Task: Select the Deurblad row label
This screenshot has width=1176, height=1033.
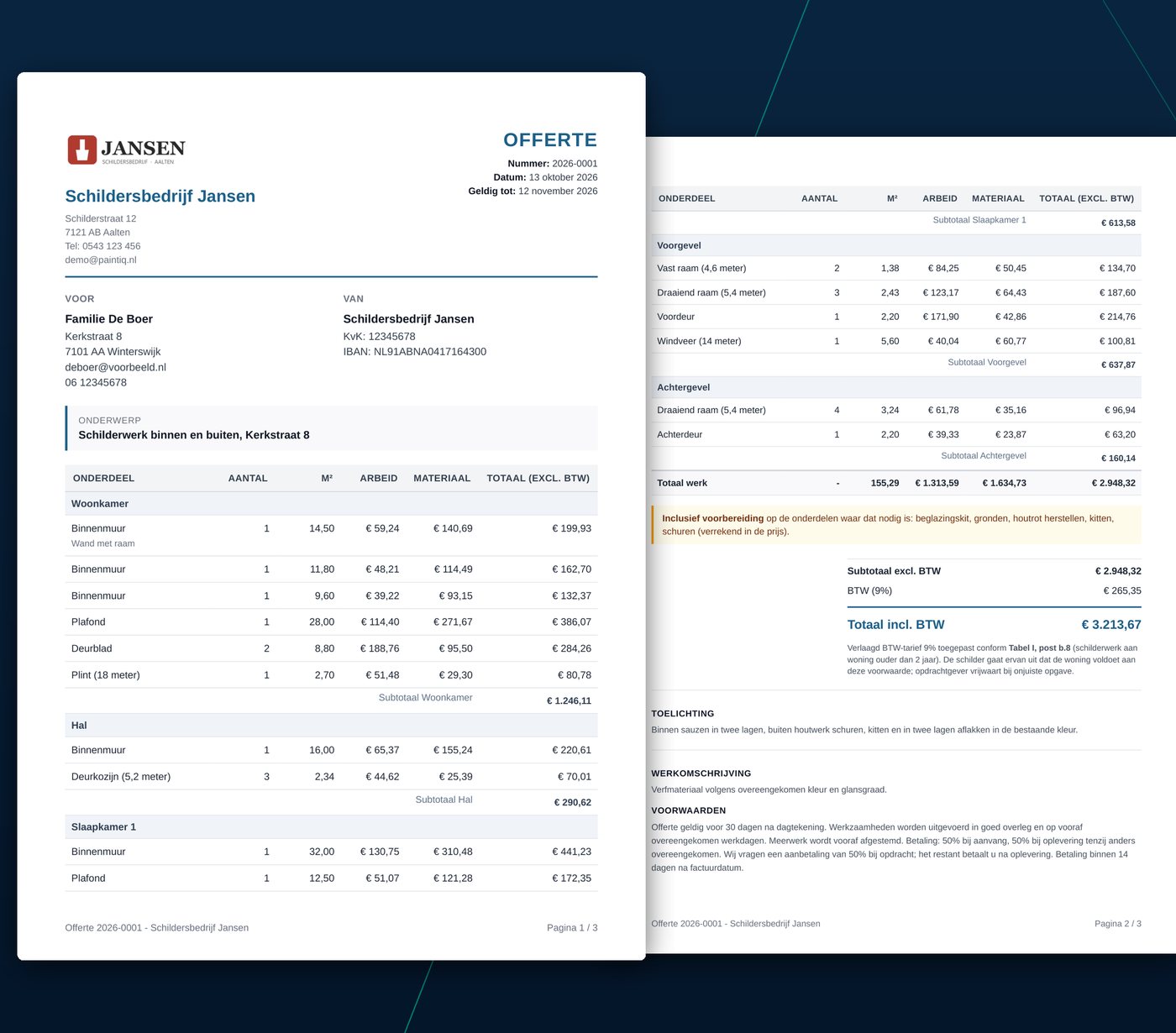Action: 92,648
